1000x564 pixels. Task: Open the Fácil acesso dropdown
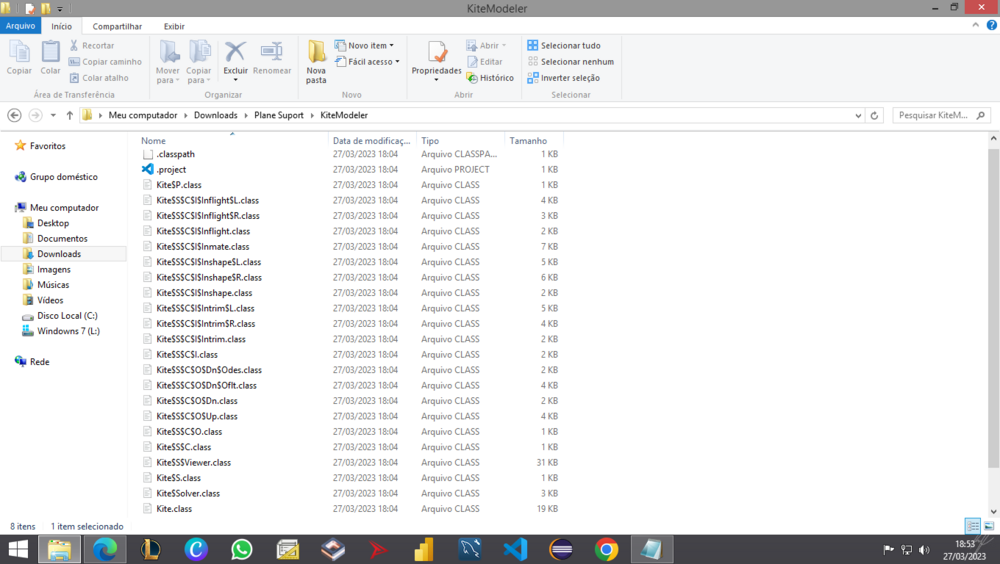368,62
